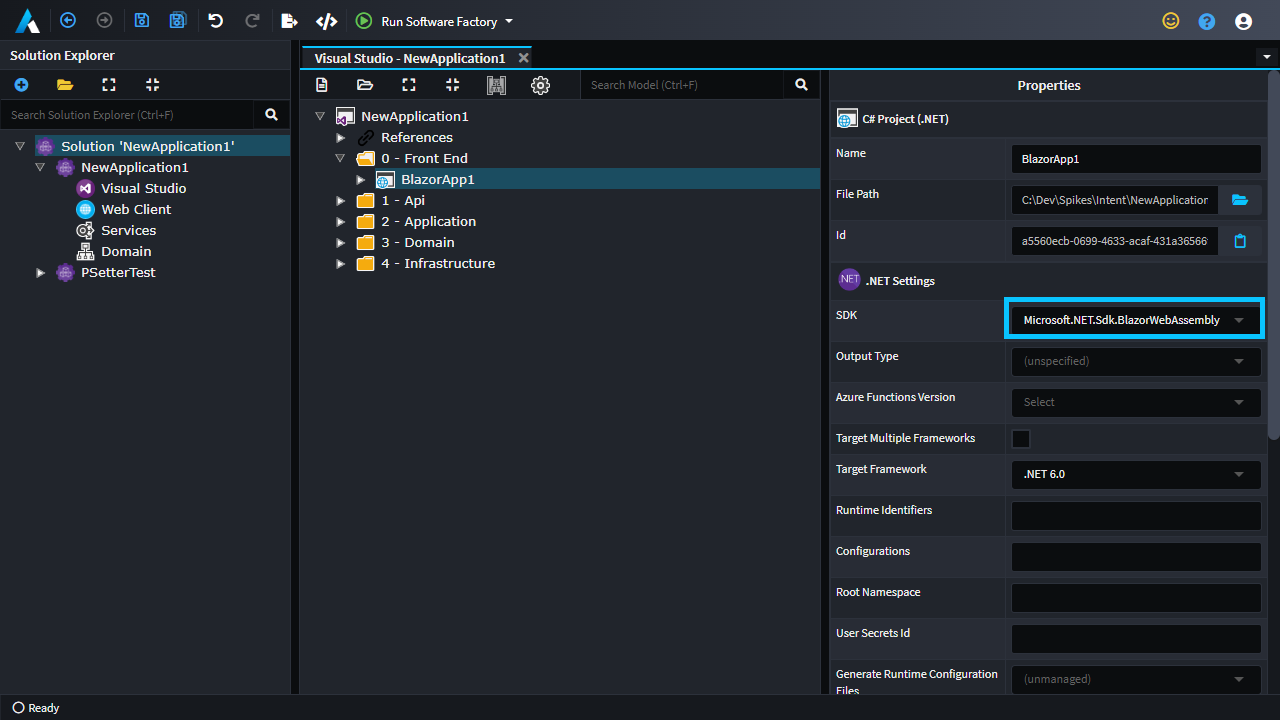
Task: Open the Output Type dropdown
Action: coord(1136,361)
